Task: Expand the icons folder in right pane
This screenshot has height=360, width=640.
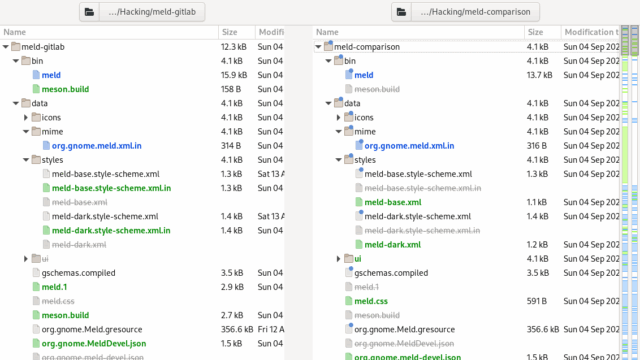Action: pos(338,118)
